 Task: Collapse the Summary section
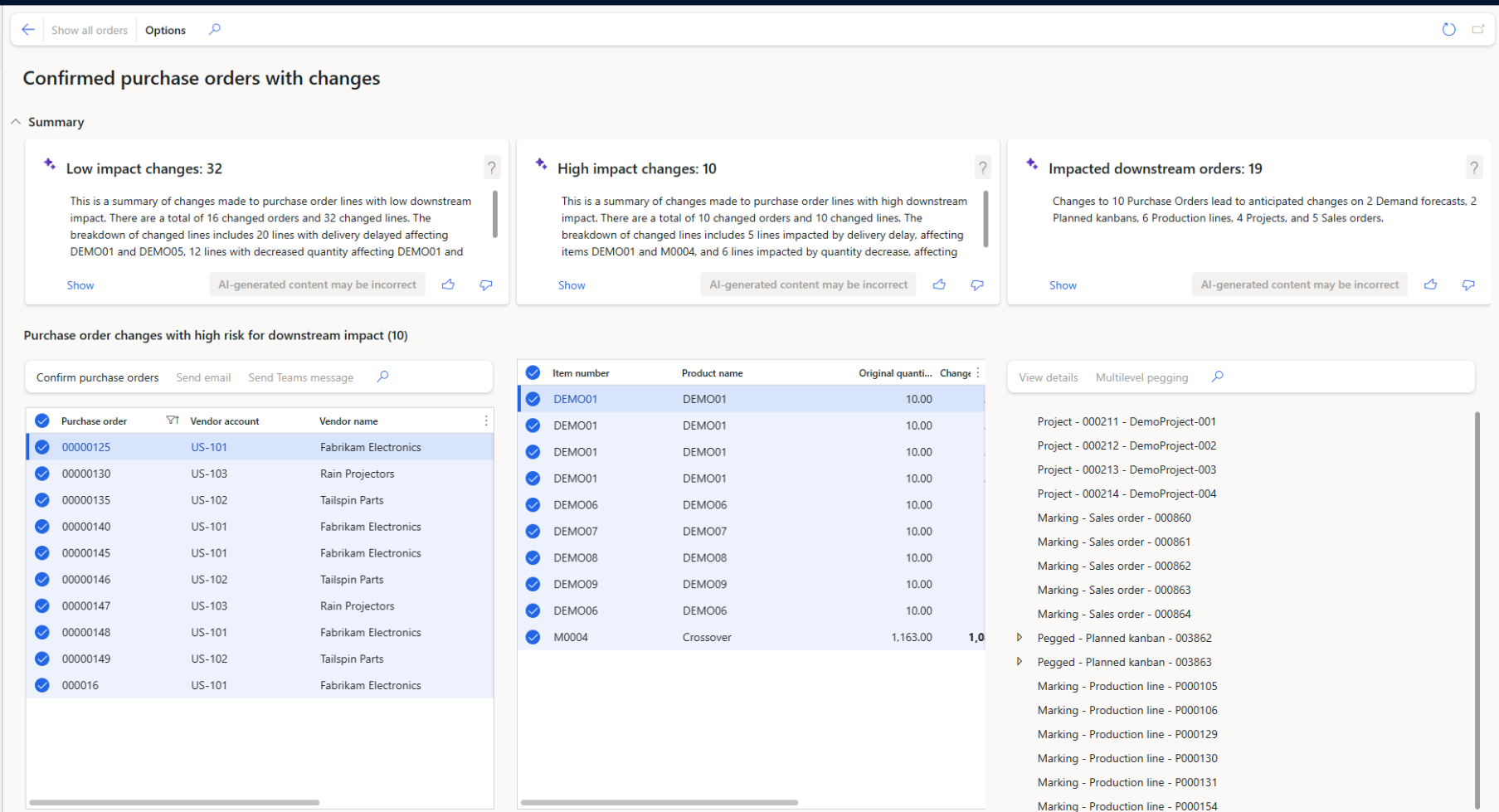coord(16,122)
